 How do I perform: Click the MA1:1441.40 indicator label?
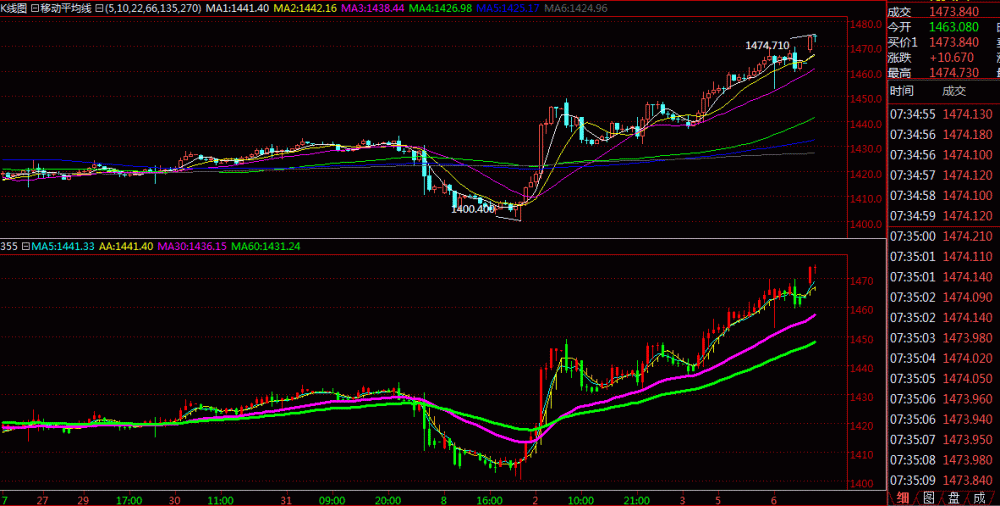[x=237, y=8]
